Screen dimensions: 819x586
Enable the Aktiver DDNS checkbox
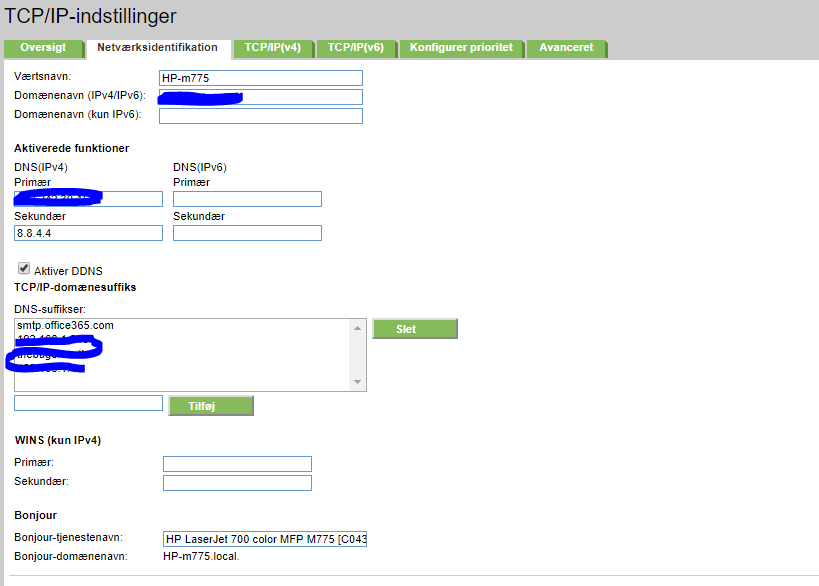pos(23,268)
